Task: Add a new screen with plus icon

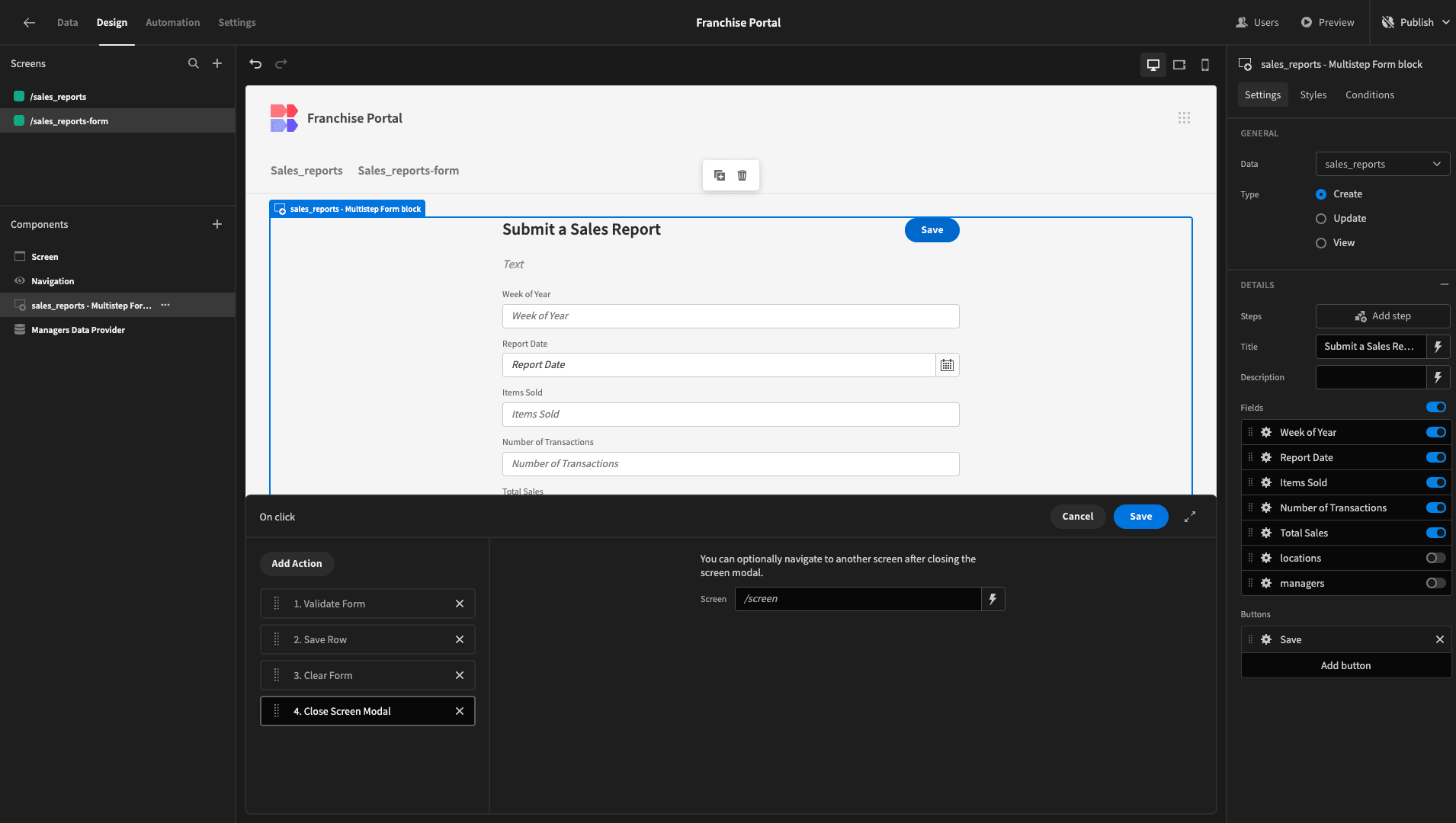Action: (x=217, y=64)
